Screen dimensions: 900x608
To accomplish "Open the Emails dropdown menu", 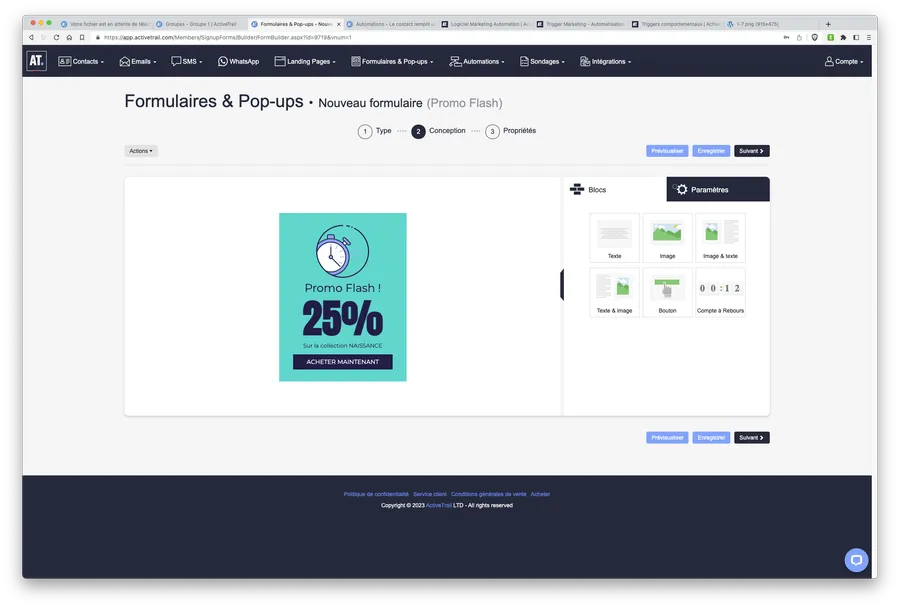I will click(138, 61).
